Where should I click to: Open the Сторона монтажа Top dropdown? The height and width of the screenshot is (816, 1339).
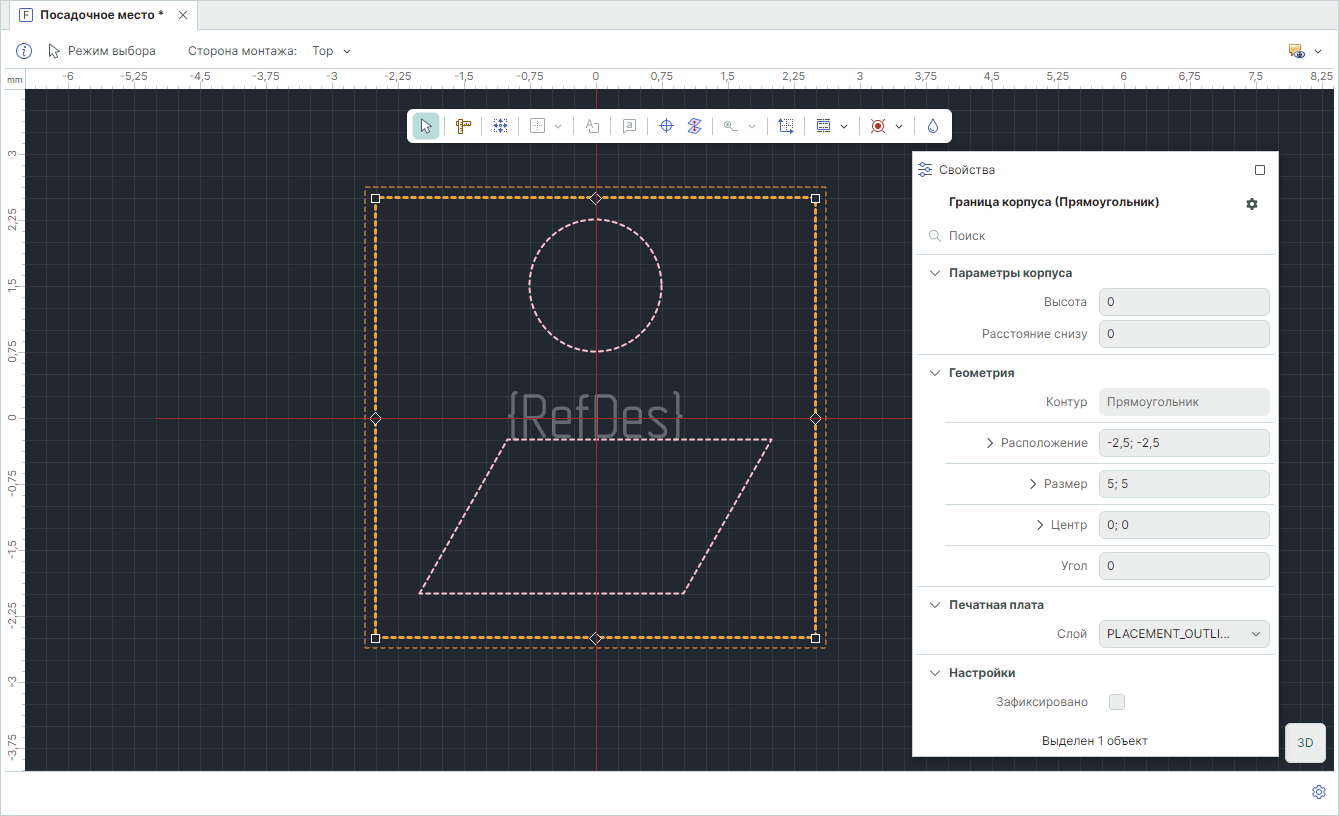coord(332,51)
